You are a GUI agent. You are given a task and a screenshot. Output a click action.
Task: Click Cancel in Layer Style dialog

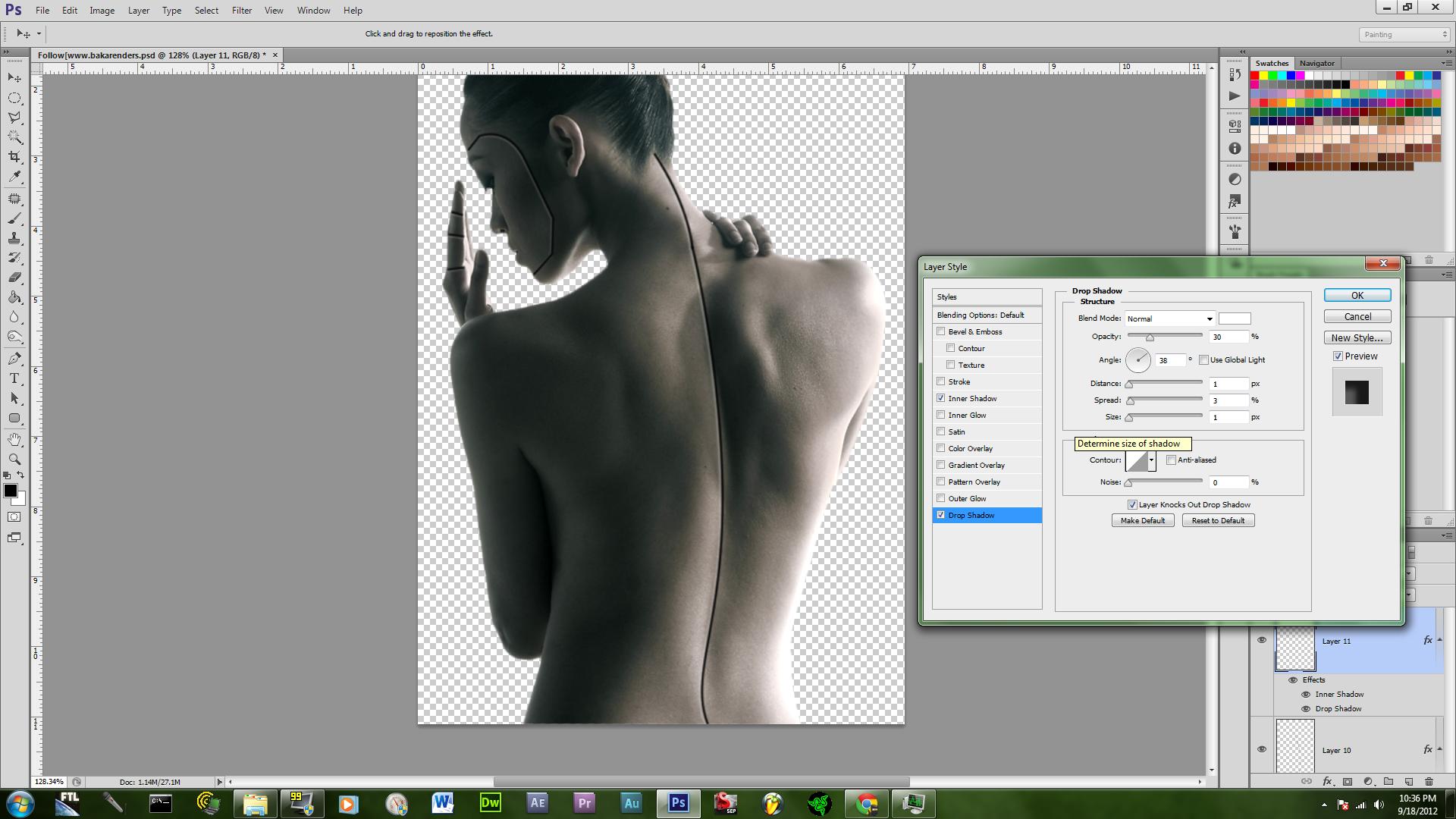(1357, 316)
